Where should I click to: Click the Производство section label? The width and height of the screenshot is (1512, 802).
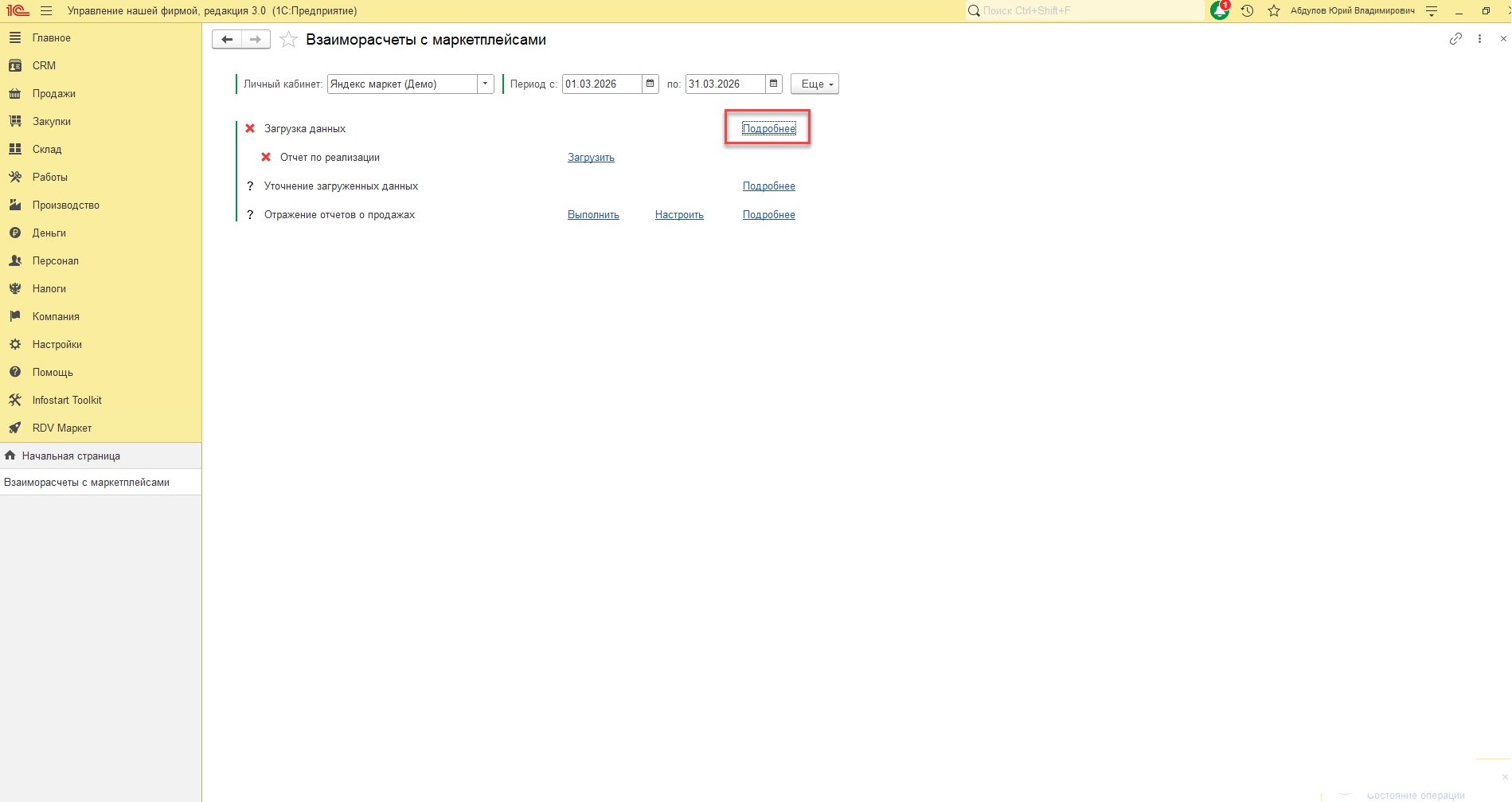(66, 205)
